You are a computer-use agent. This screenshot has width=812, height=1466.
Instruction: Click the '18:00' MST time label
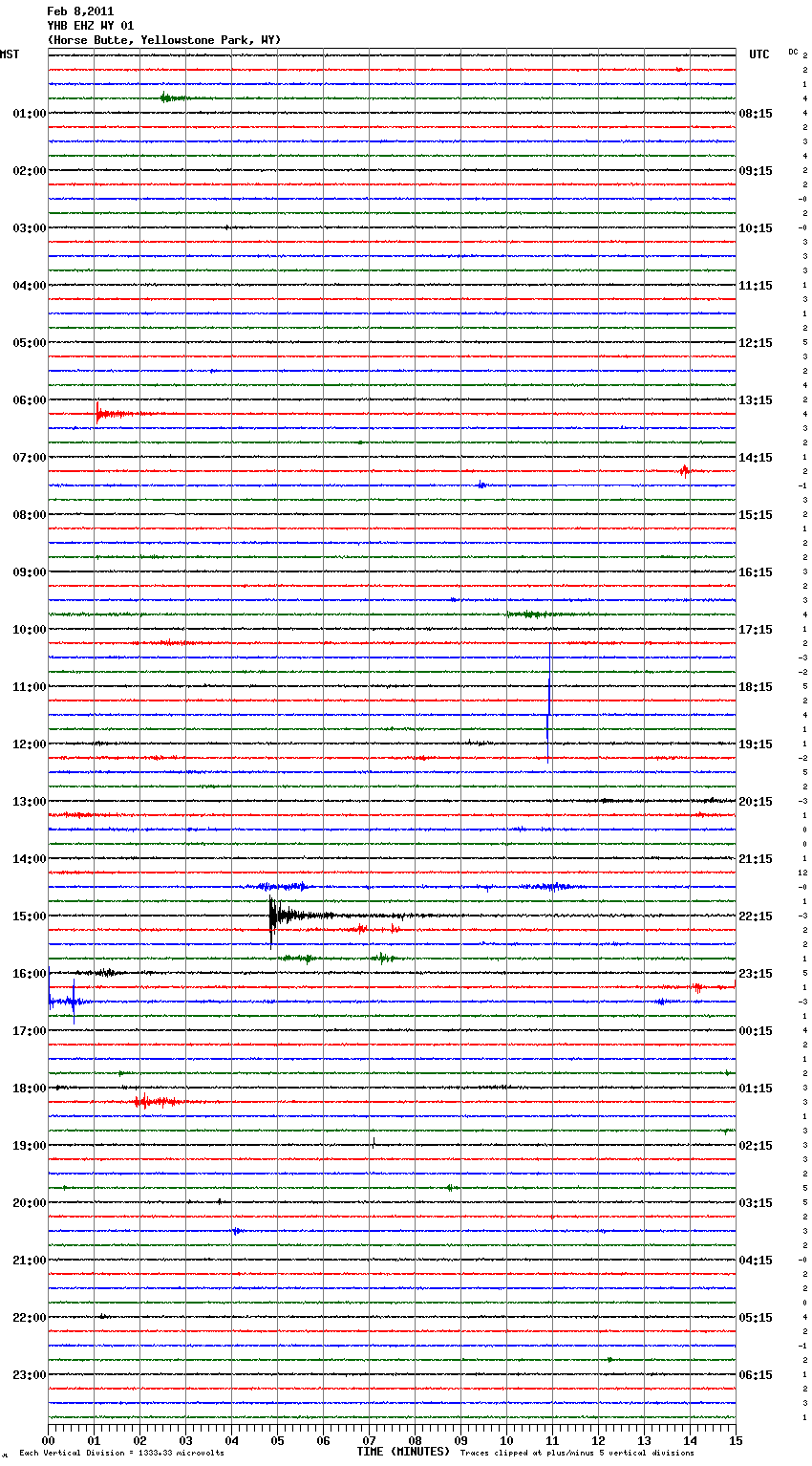pyautogui.click(x=29, y=1089)
